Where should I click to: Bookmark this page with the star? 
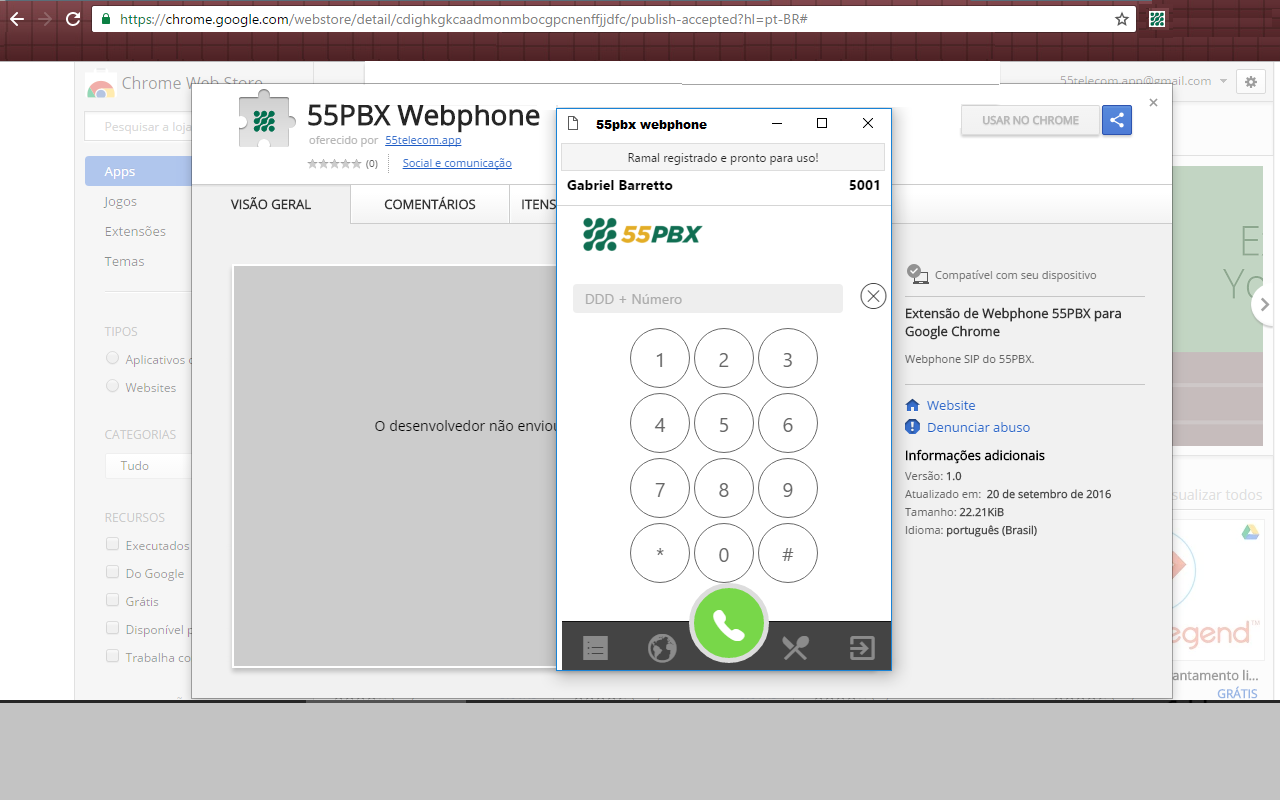click(1122, 19)
